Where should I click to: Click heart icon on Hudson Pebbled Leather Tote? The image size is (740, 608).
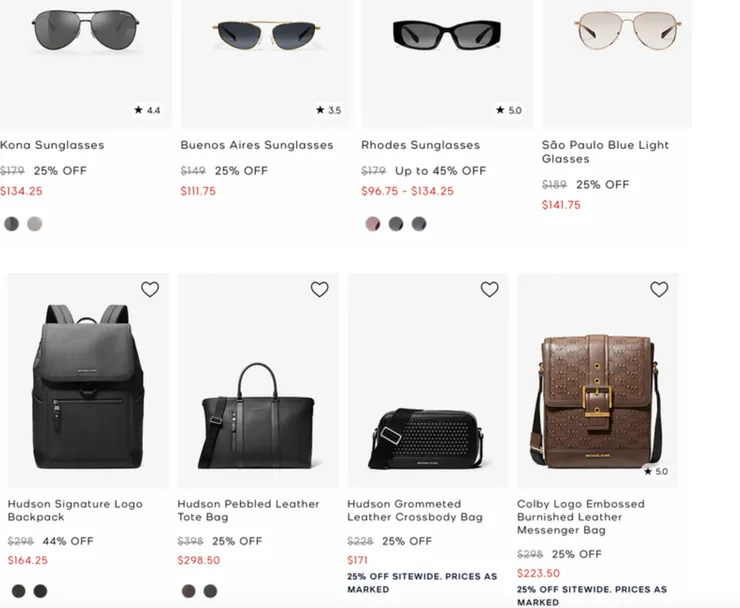tap(319, 290)
